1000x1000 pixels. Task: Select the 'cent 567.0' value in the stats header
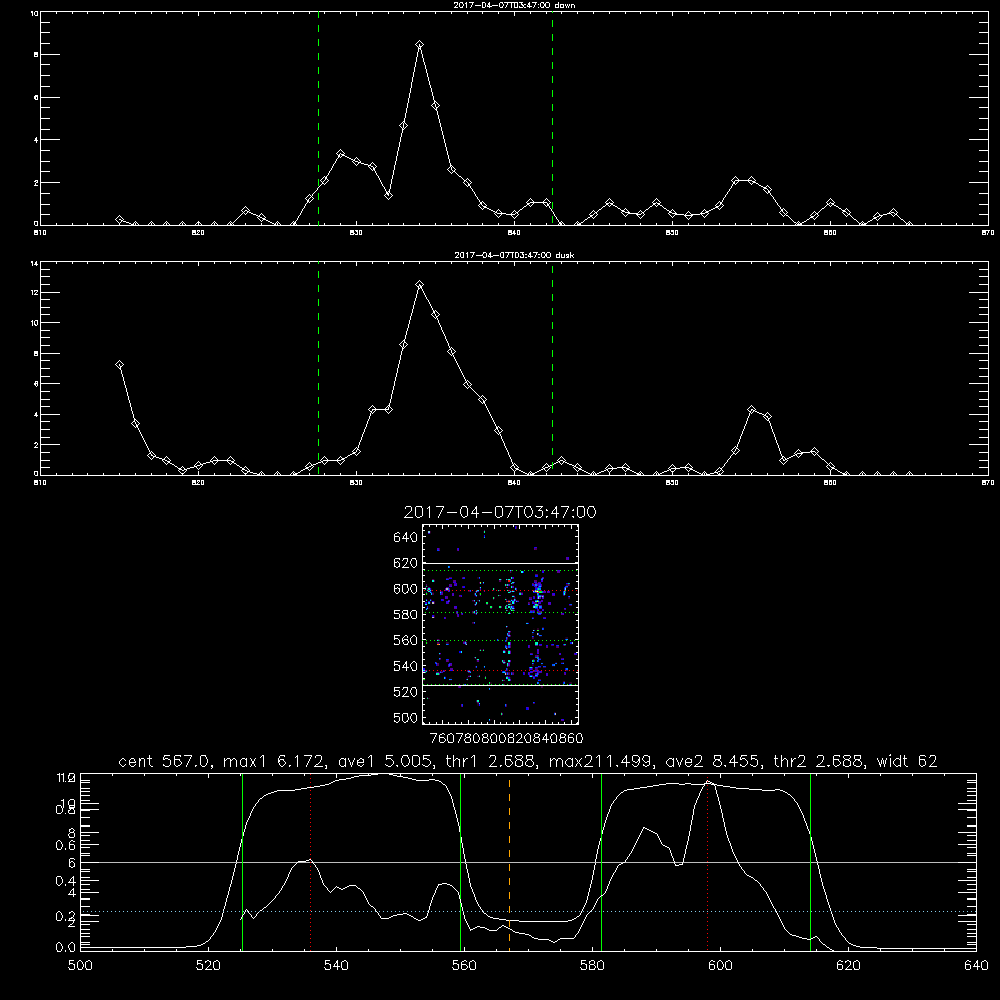(x=165, y=761)
